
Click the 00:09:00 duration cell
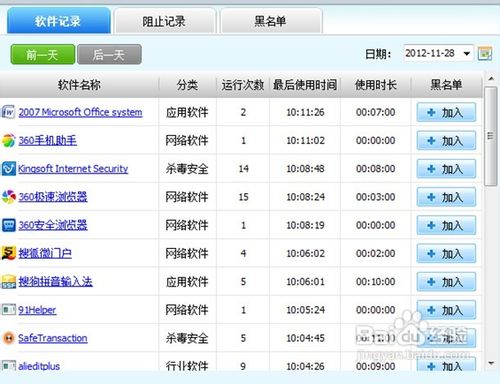tap(376, 366)
